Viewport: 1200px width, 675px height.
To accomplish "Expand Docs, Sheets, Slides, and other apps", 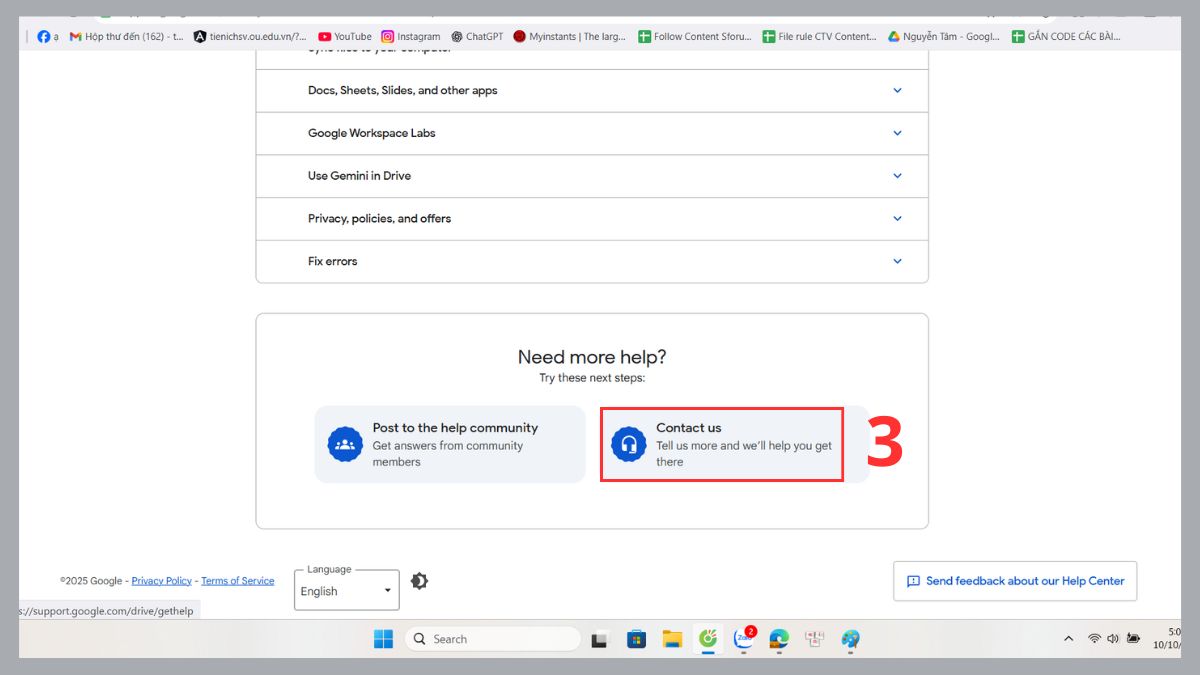I will click(592, 90).
